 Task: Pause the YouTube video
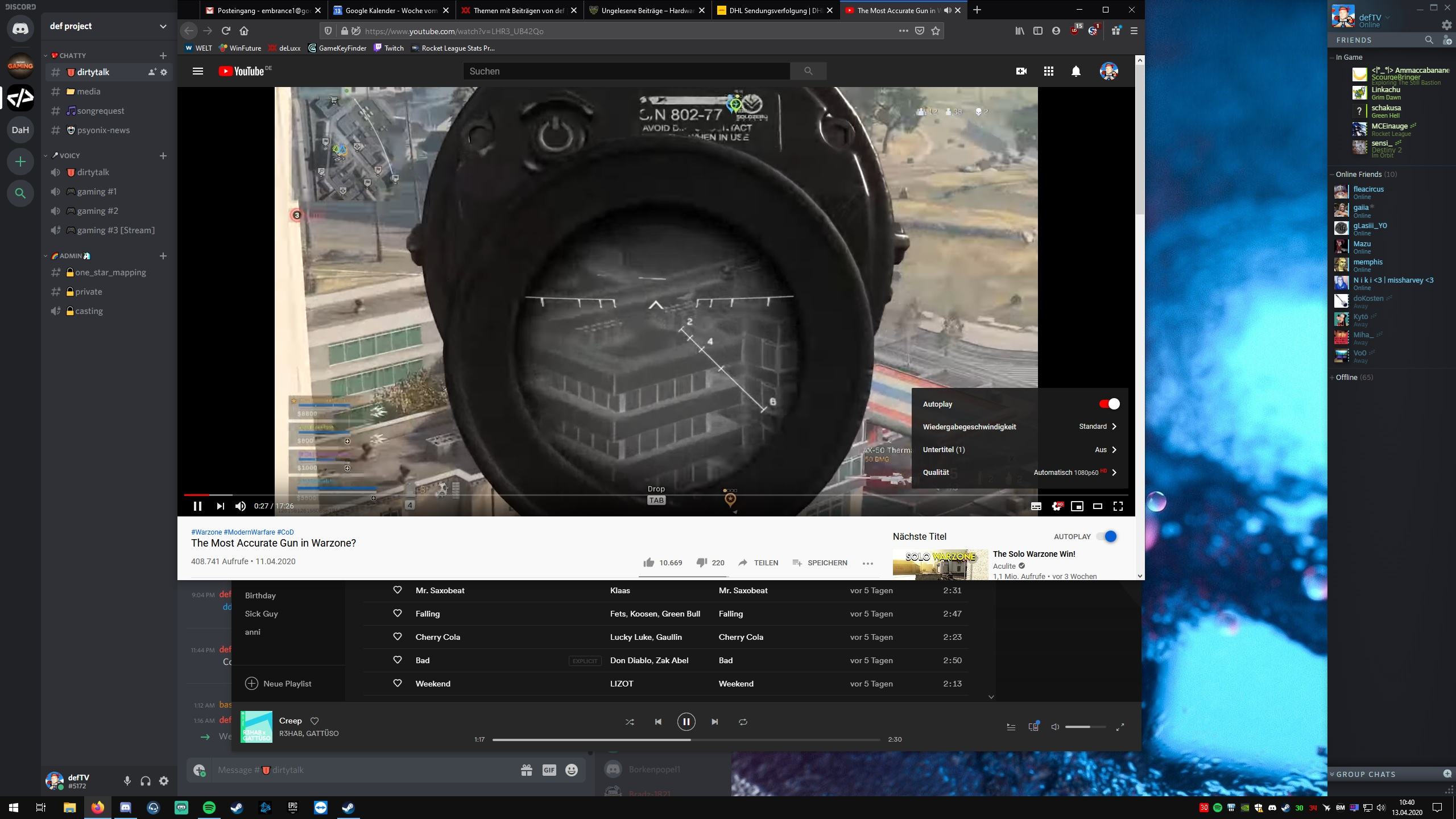(197, 506)
